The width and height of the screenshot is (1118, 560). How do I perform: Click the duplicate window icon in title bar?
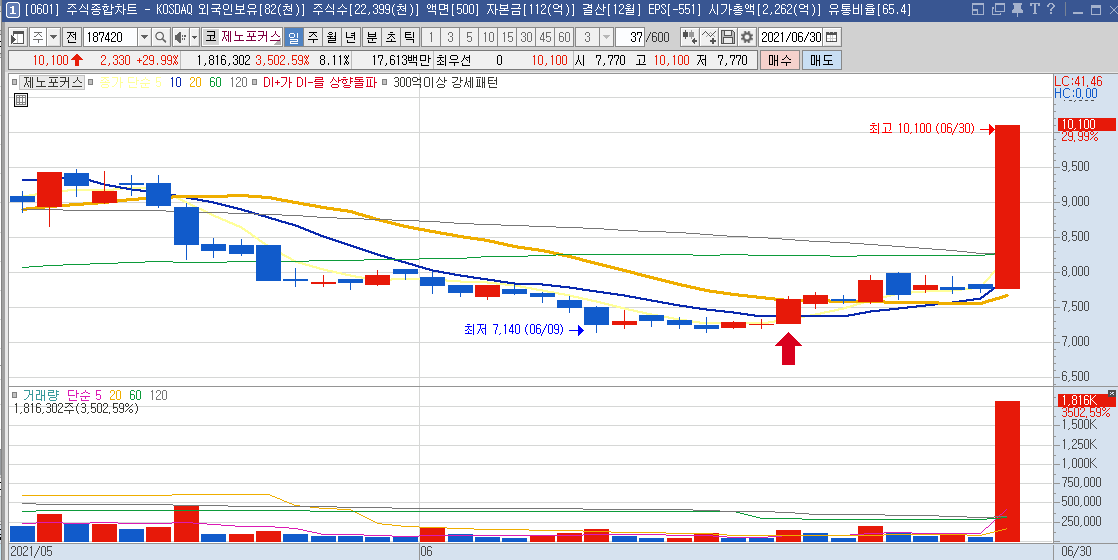pyautogui.click(x=998, y=10)
